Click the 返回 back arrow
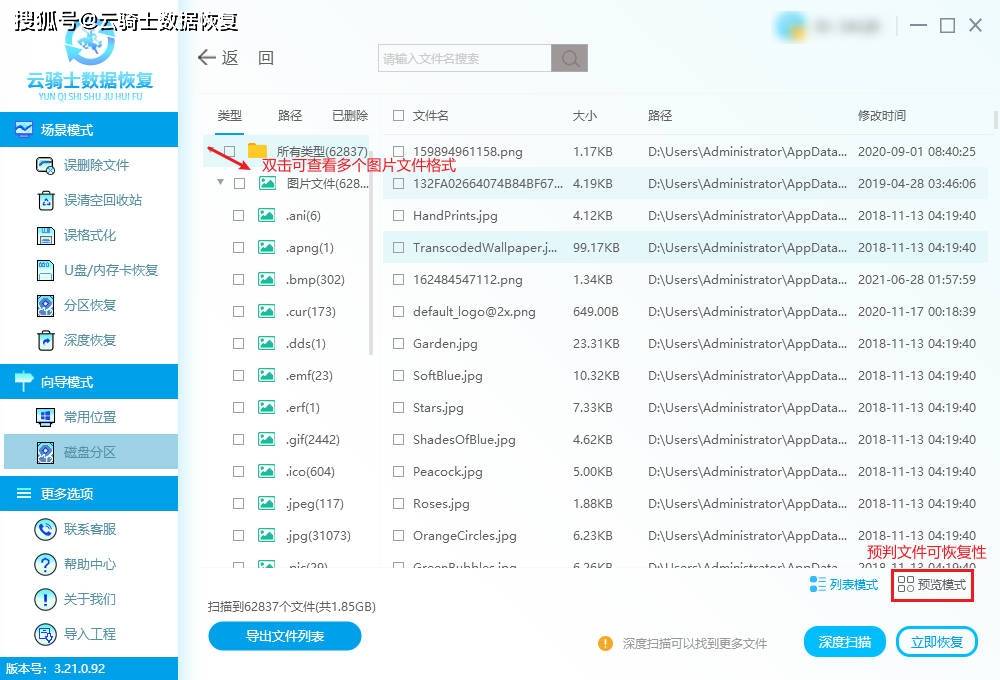Viewport: 1000px width, 680px height. tap(208, 58)
